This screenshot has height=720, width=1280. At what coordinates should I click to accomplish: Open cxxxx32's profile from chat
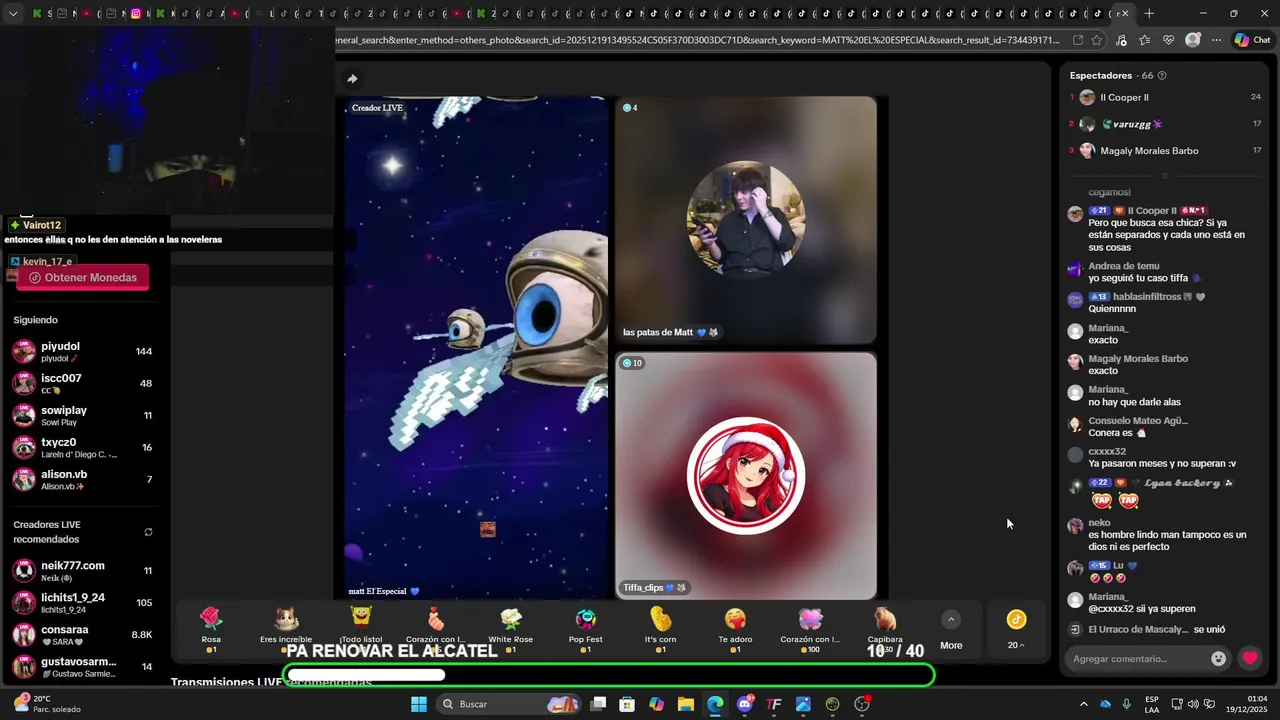pos(1107,452)
